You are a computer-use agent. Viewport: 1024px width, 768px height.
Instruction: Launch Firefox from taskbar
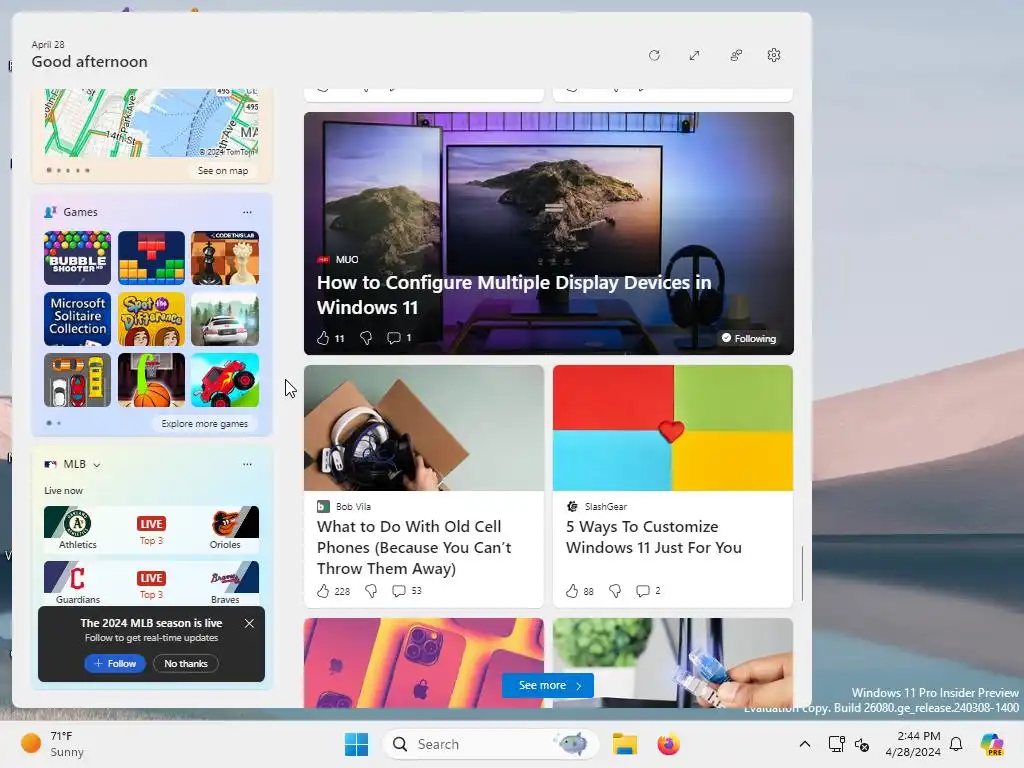668,744
